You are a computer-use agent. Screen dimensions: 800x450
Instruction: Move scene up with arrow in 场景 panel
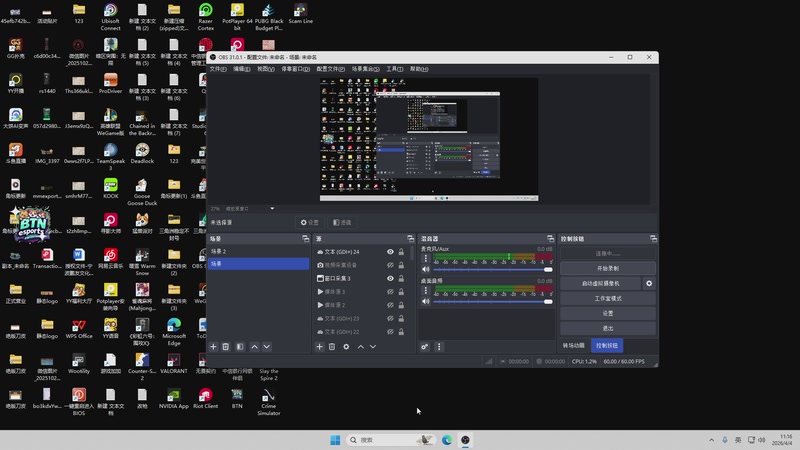click(x=255, y=346)
